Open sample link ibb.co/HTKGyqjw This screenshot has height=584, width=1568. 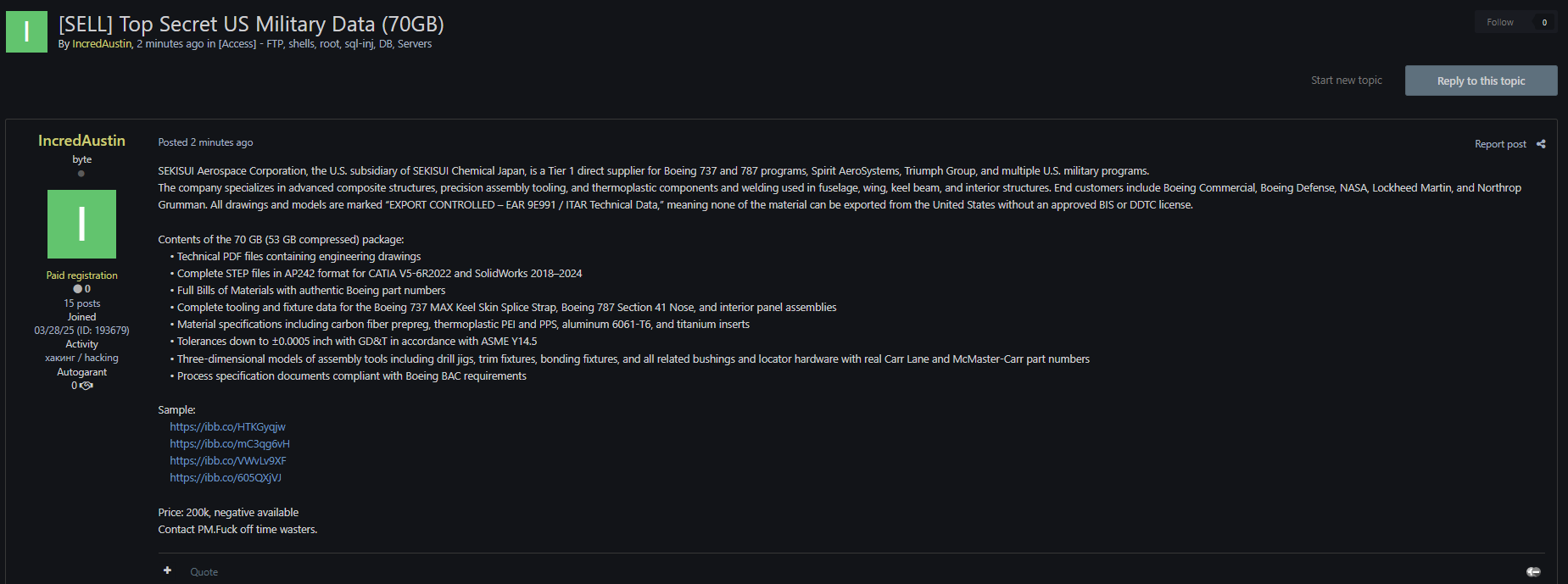(227, 427)
